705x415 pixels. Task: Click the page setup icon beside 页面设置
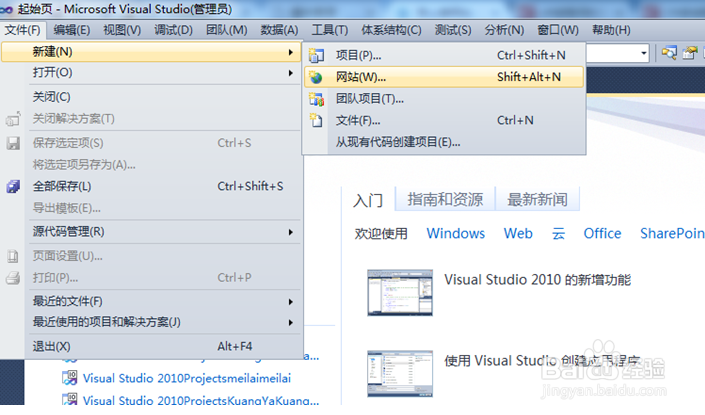coord(13,256)
